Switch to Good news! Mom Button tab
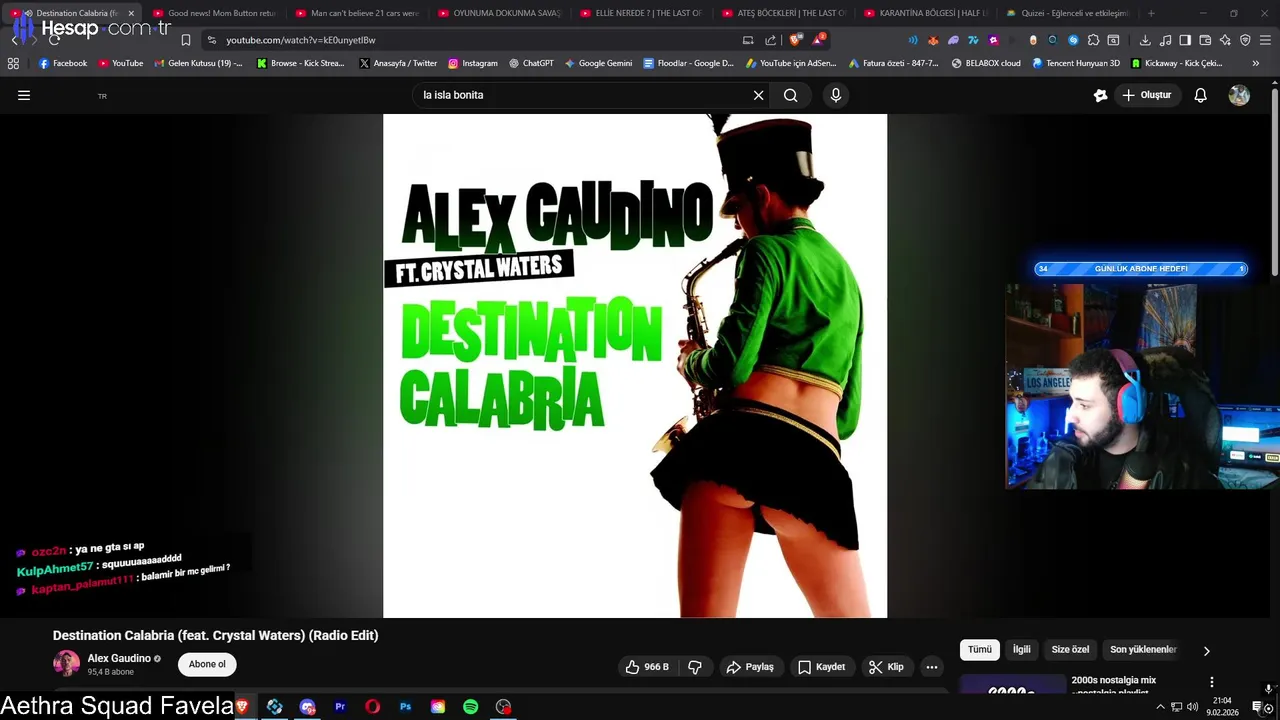The image size is (1280, 720). click(214, 13)
